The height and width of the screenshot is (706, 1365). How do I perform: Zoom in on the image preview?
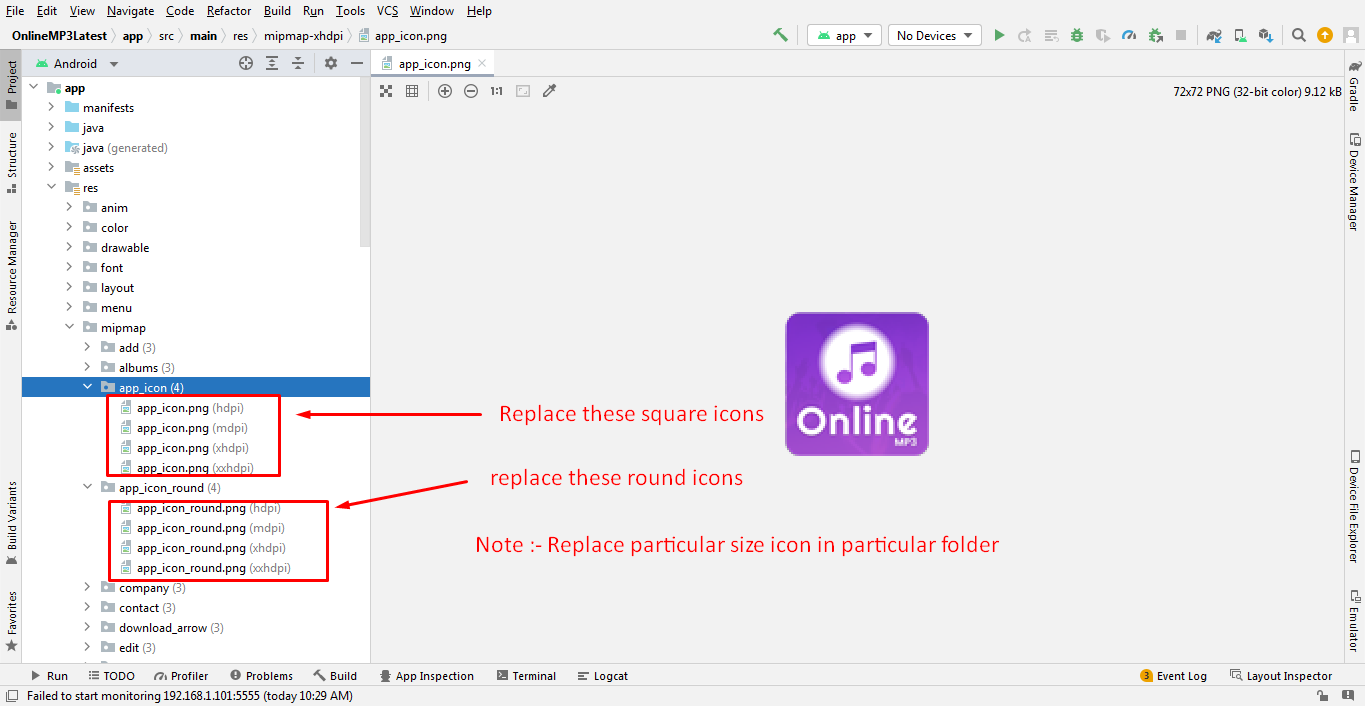click(445, 91)
